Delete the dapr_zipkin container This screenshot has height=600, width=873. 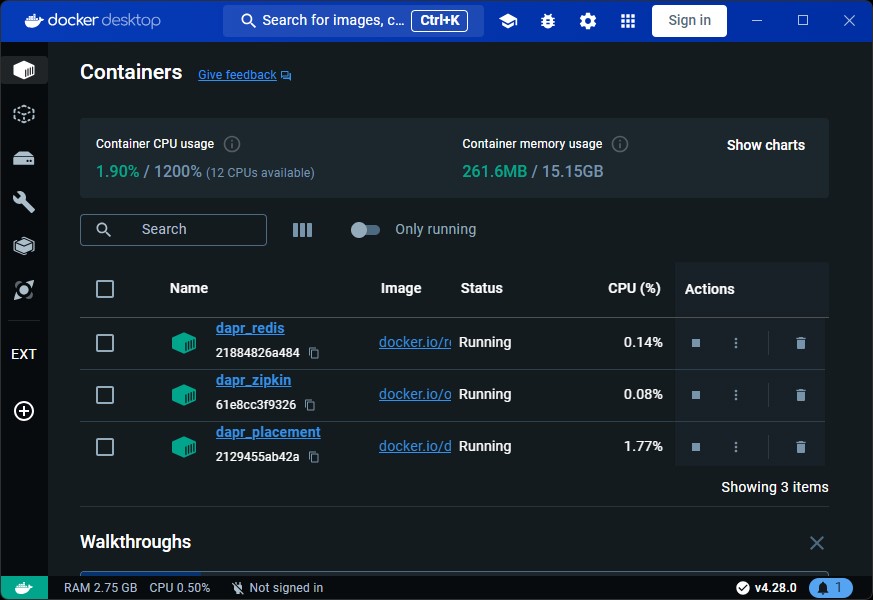[x=801, y=395]
